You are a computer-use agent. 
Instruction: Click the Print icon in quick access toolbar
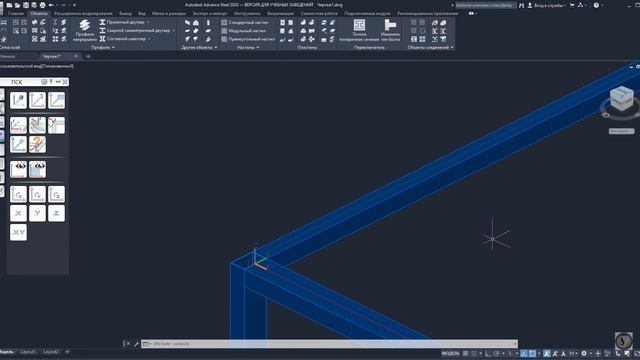(42, 5)
